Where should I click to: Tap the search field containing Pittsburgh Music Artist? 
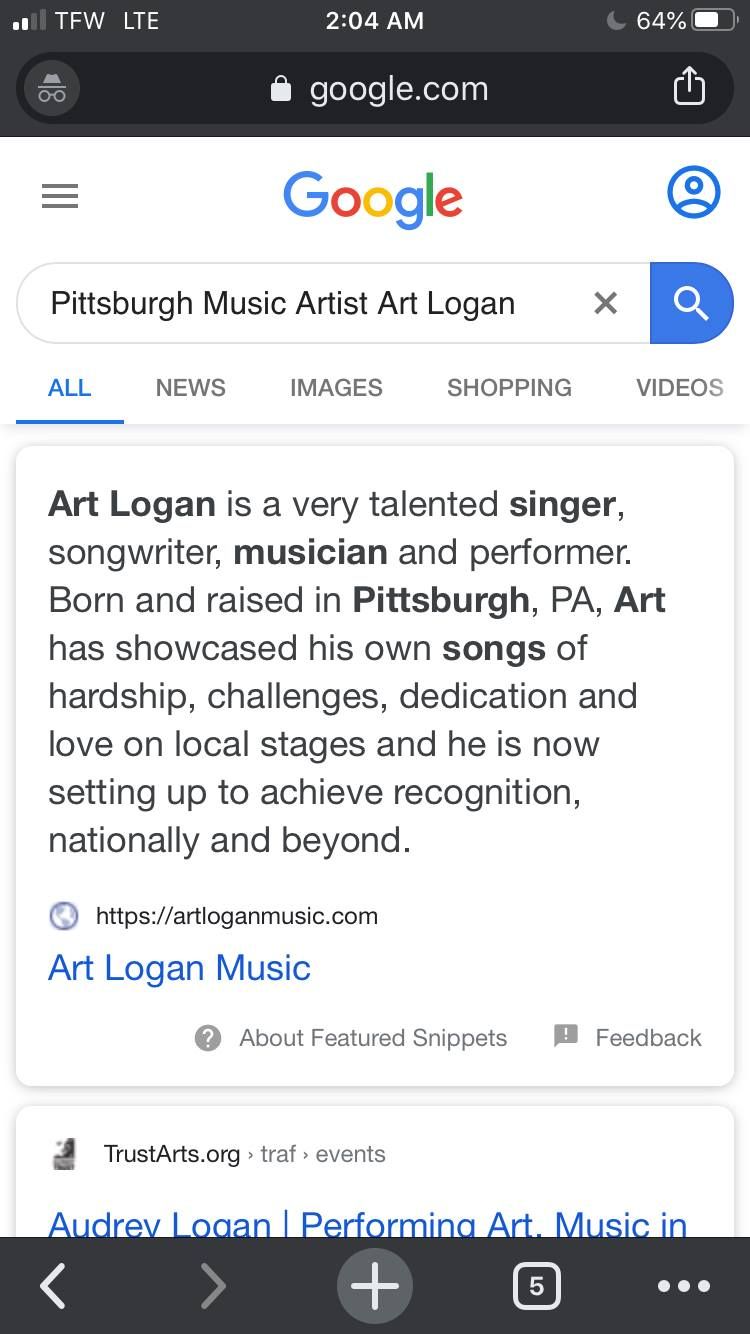[300, 303]
